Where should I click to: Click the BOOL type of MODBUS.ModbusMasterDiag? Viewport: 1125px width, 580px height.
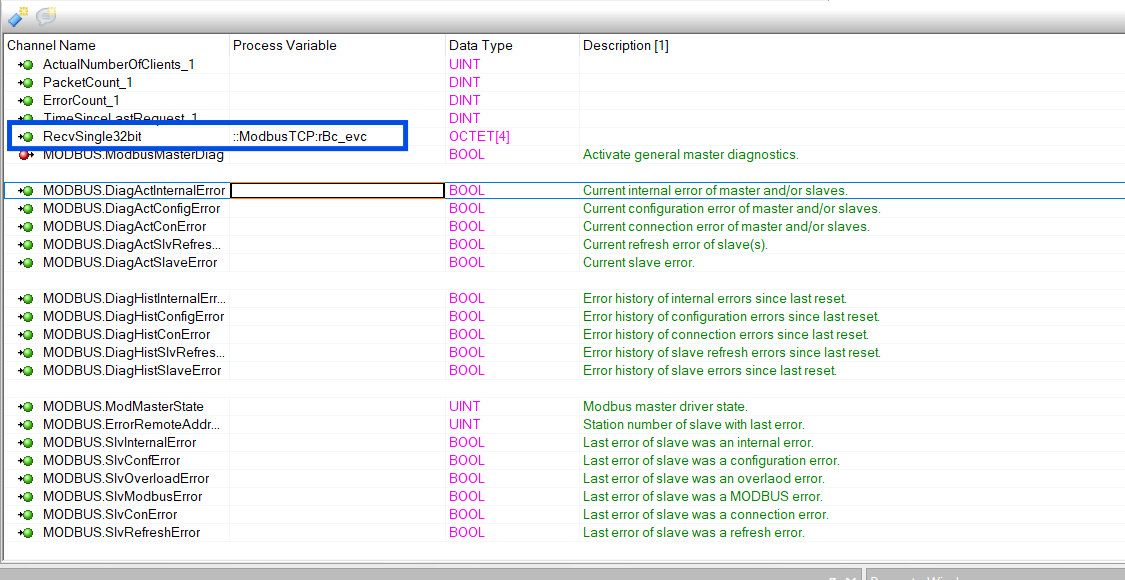click(x=466, y=154)
